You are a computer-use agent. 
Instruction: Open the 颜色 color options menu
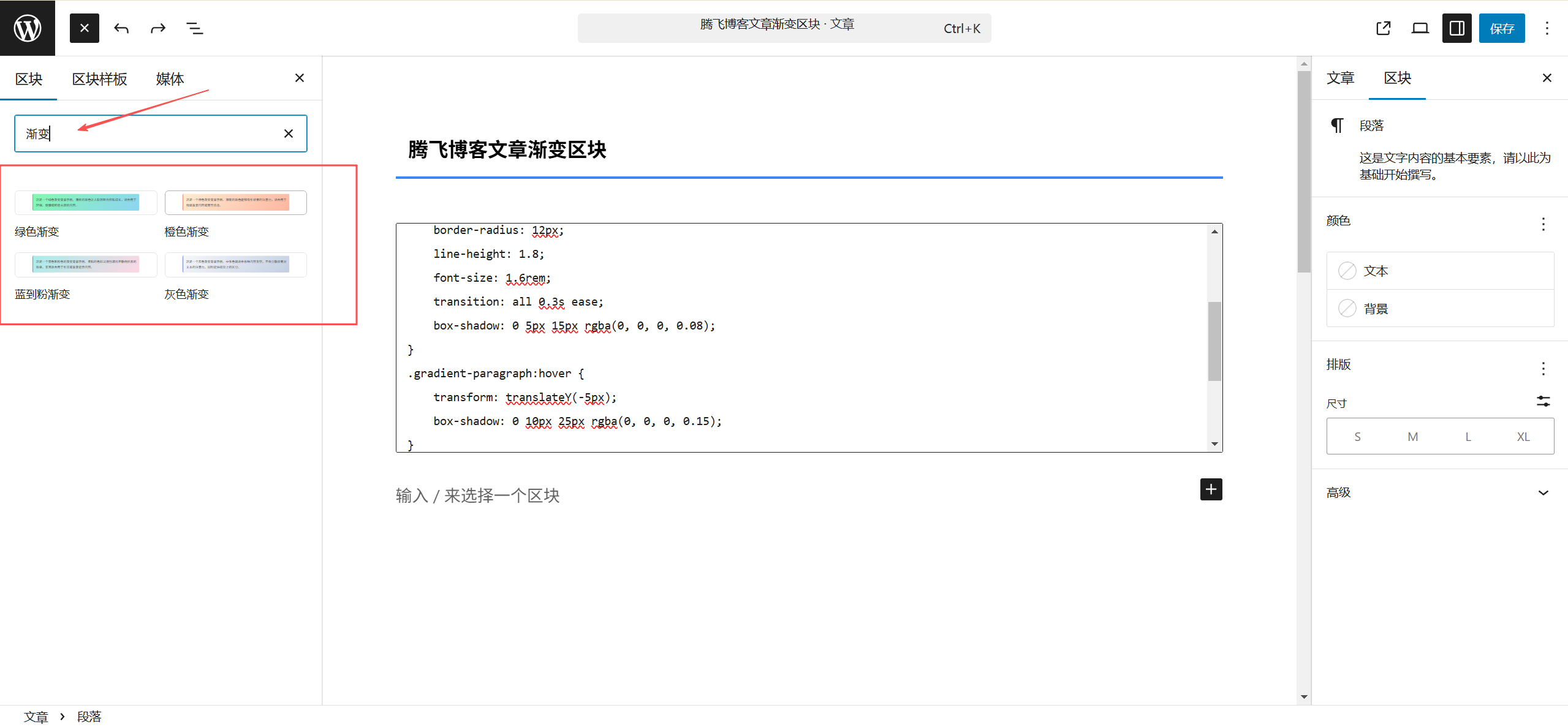(x=1543, y=224)
